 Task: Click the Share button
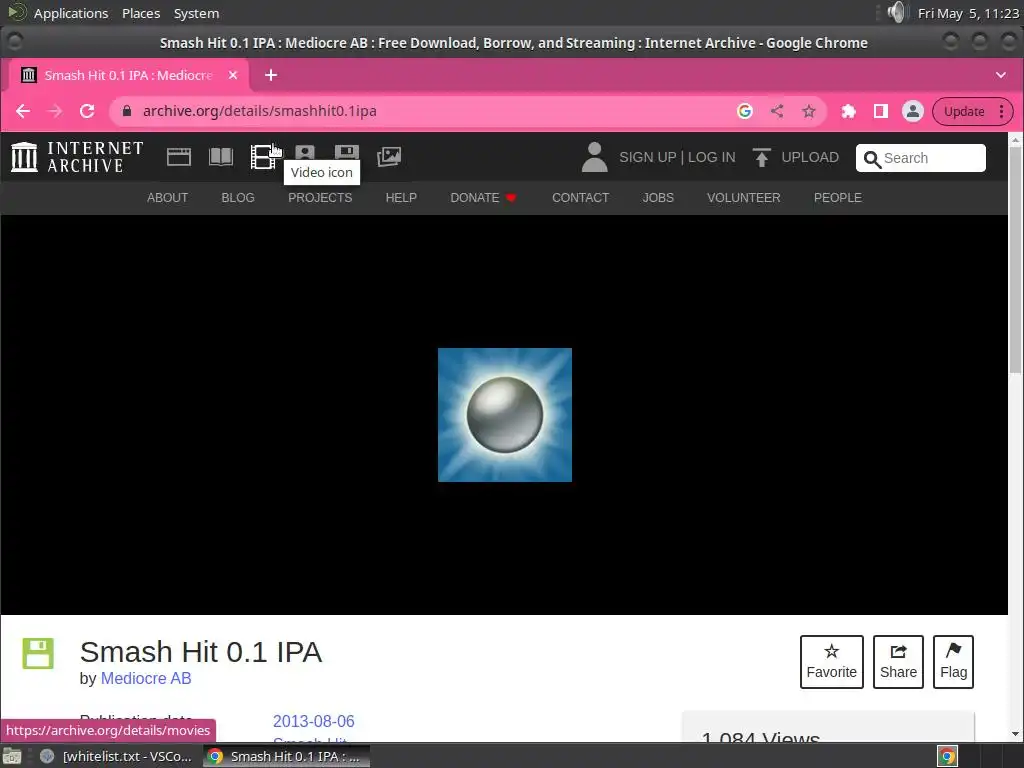pos(898,662)
